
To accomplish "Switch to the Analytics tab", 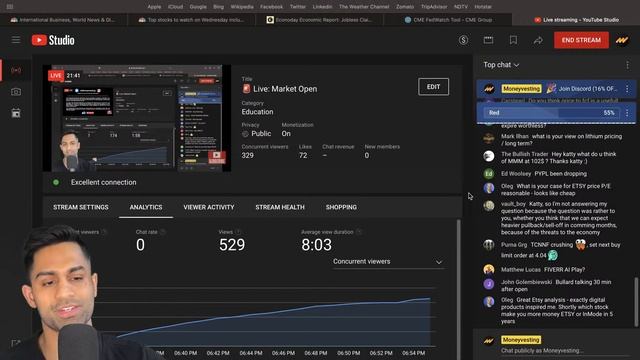I will (146, 207).
